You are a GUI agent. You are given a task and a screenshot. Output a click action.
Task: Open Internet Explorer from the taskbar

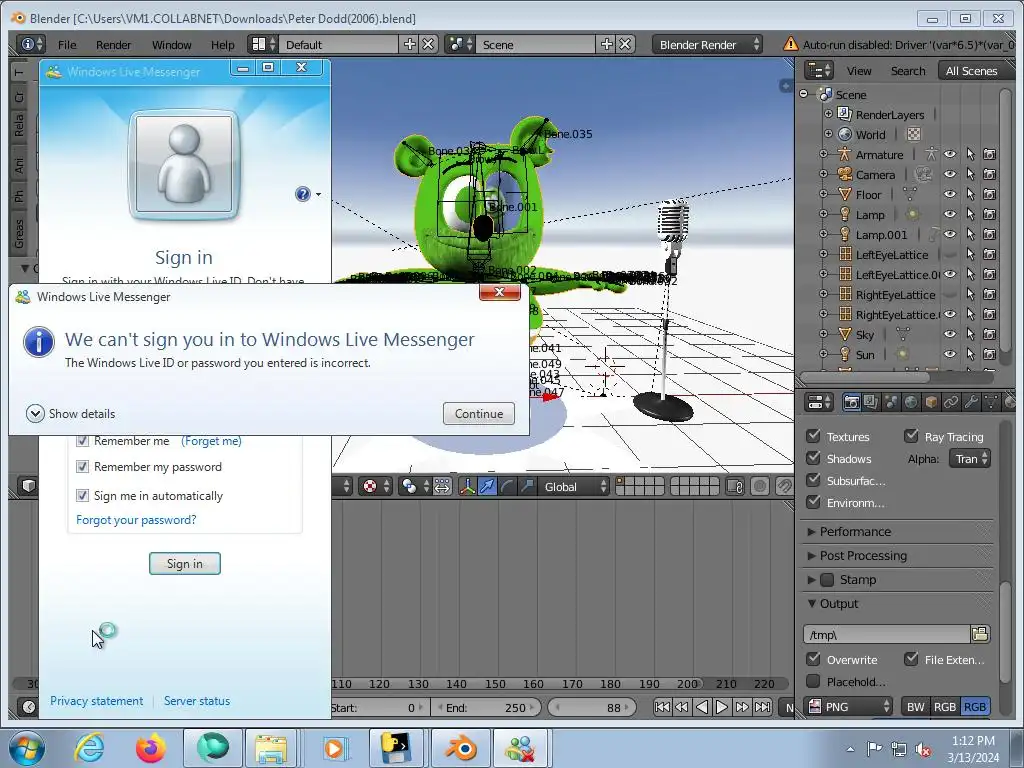click(89, 748)
